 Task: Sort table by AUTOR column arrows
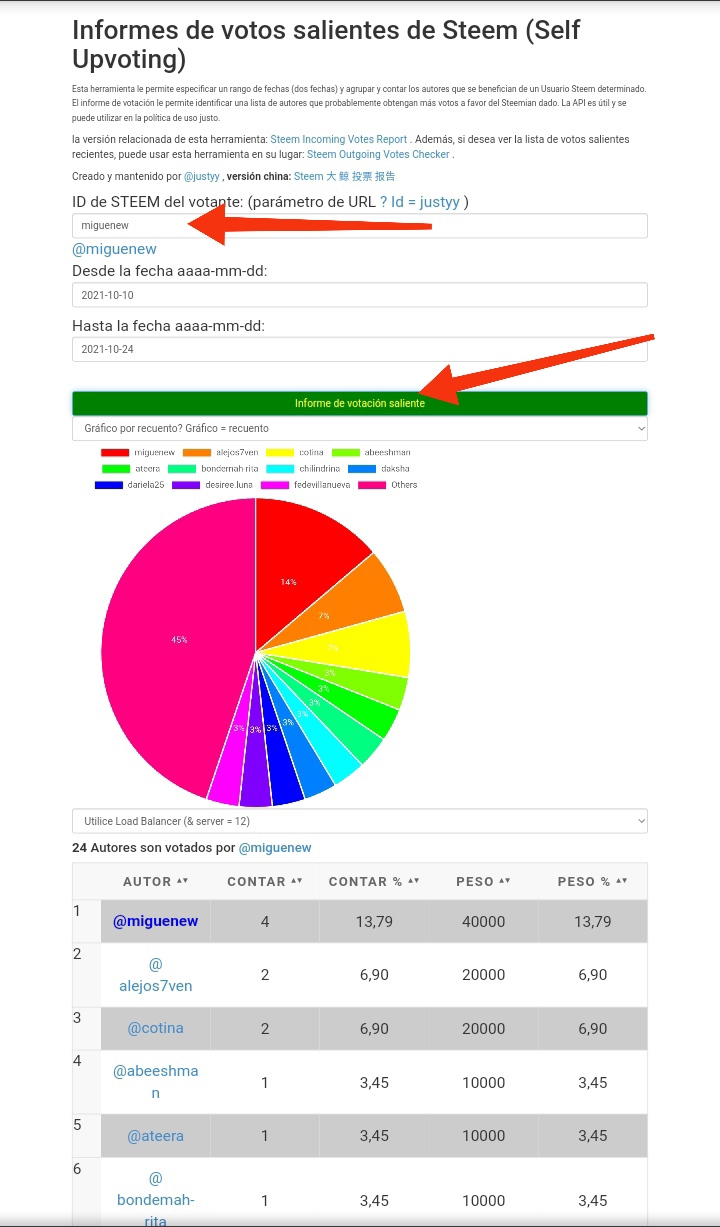[x=182, y=881]
